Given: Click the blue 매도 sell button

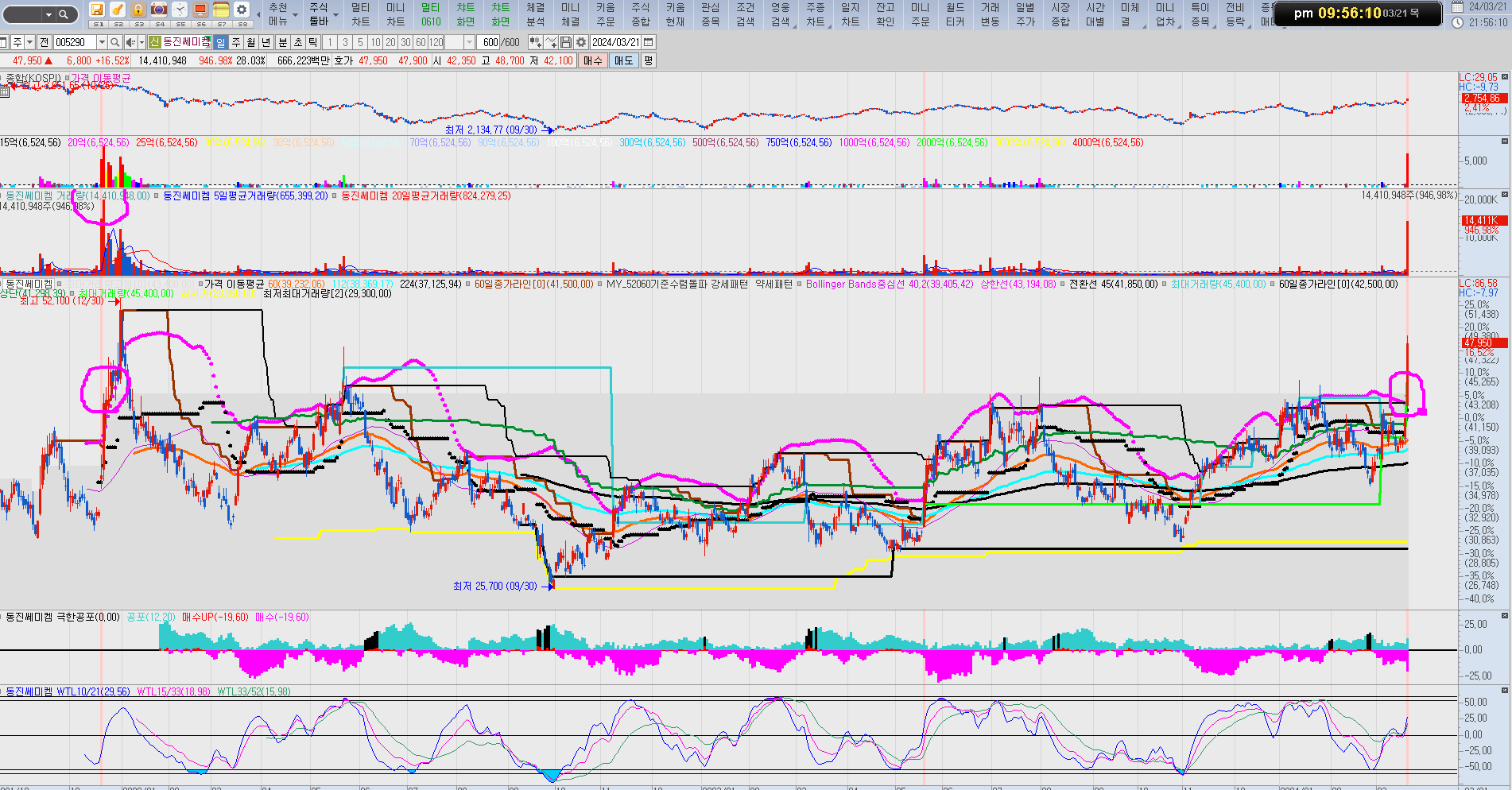Looking at the screenshot, I should pyautogui.click(x=624, y=60).
